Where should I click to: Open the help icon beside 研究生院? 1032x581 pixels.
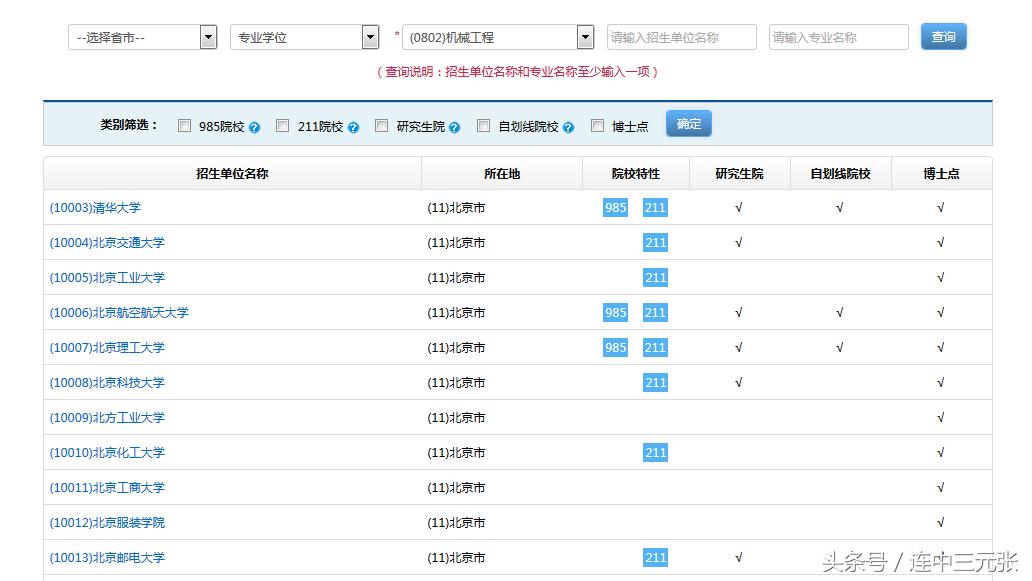pos(456,126)
